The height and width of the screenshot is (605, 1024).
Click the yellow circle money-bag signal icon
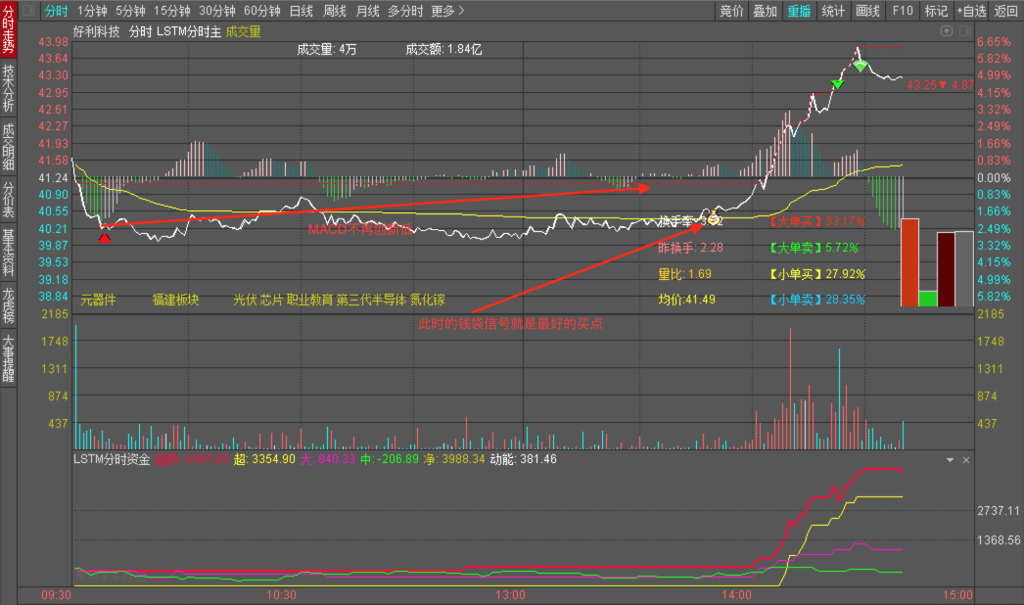[713, 219]
